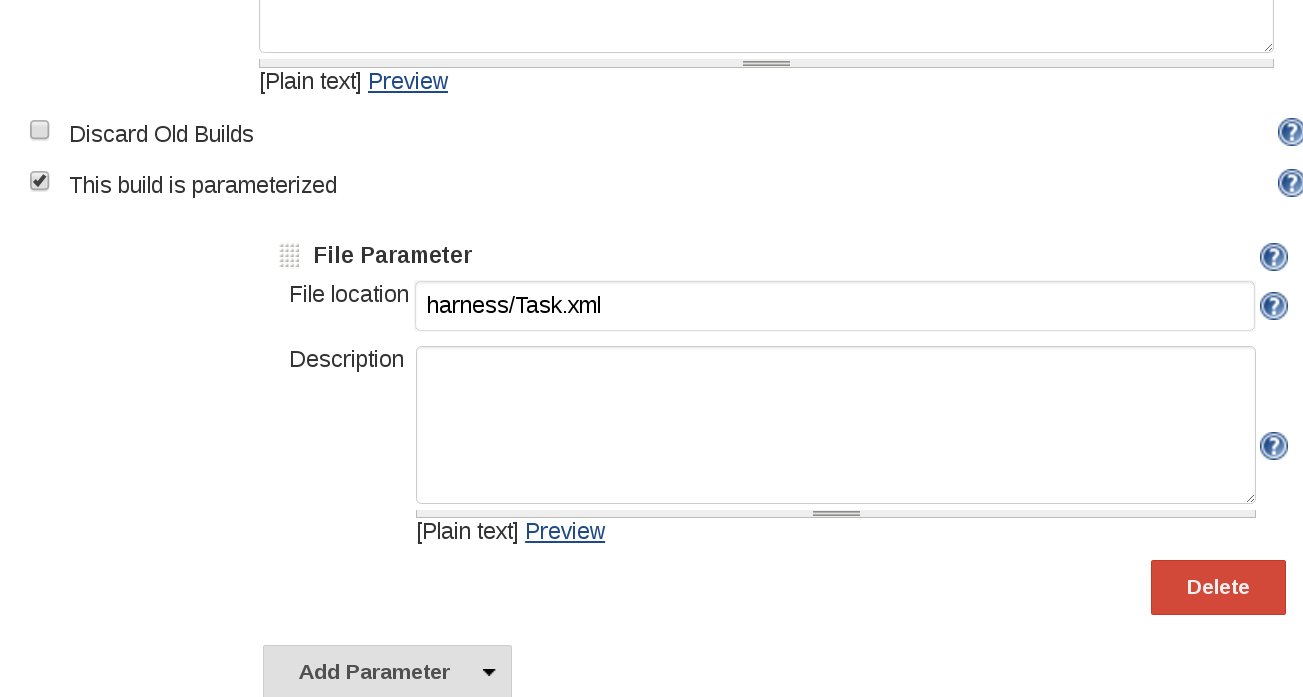
Task: Open help for Discard Old Builds
Action: pos(1290,133)
